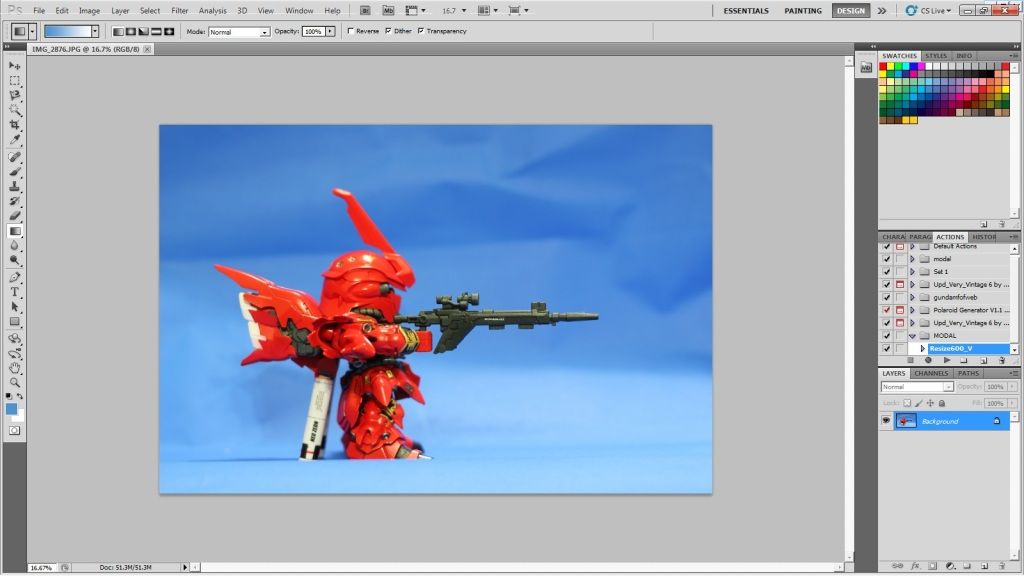The image size is (1024, 576).
Task: Click the foreground color swatch in toolbox
Action: pos(11,409)
